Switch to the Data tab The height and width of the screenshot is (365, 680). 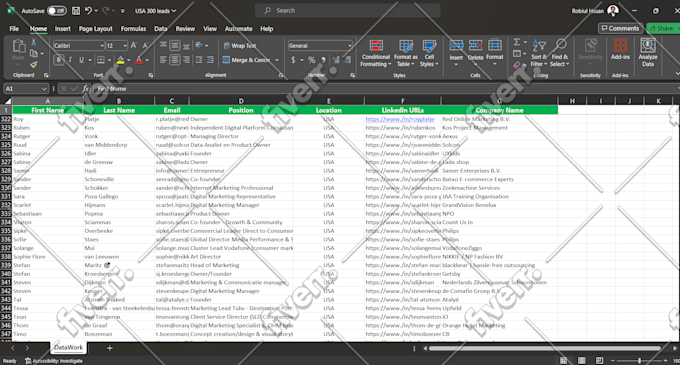[x=160, y=29]
